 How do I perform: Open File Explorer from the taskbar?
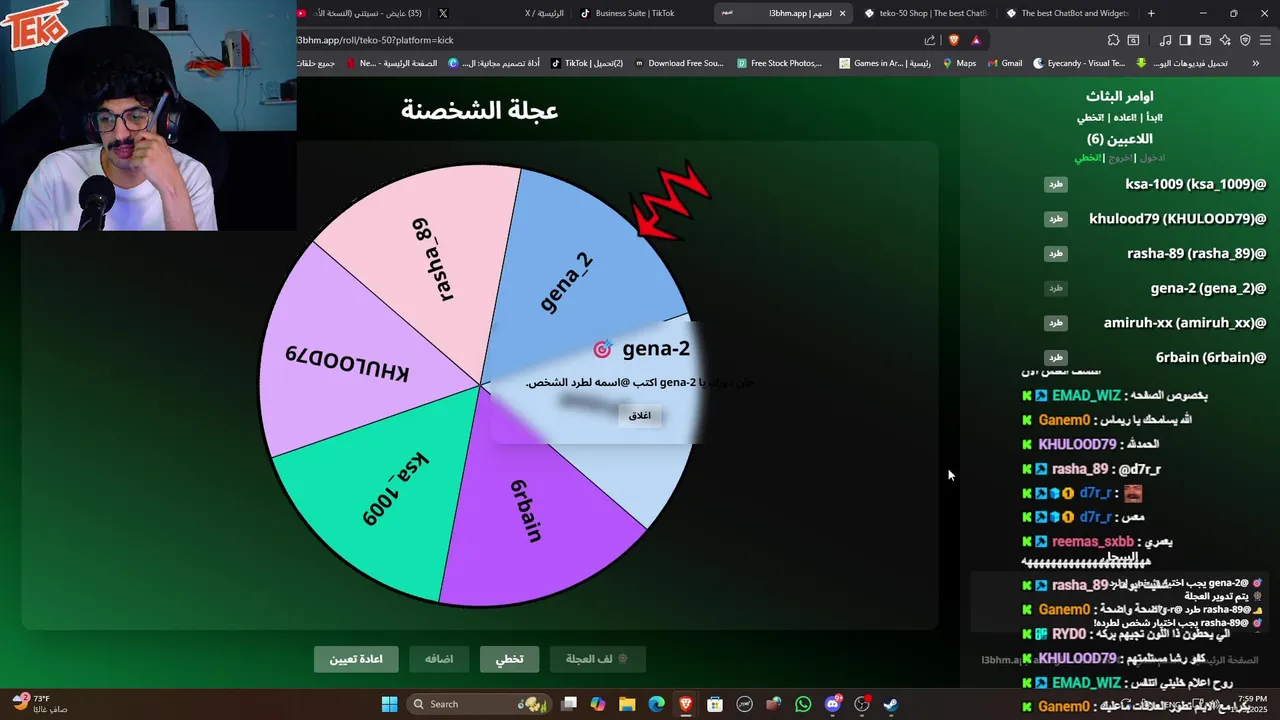627,704
